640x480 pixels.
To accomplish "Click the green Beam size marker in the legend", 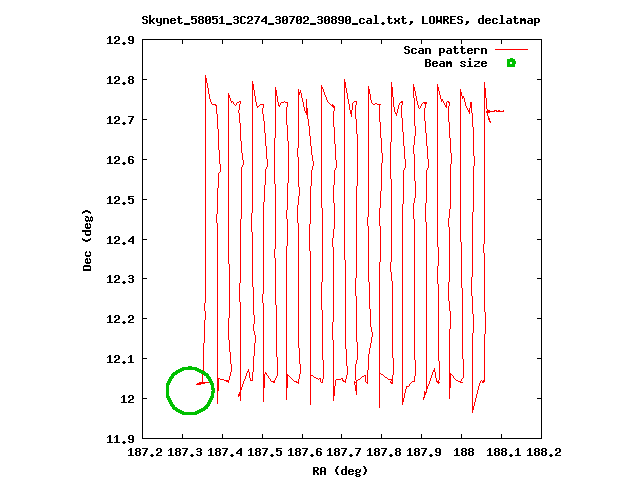I will pos(511,63).
